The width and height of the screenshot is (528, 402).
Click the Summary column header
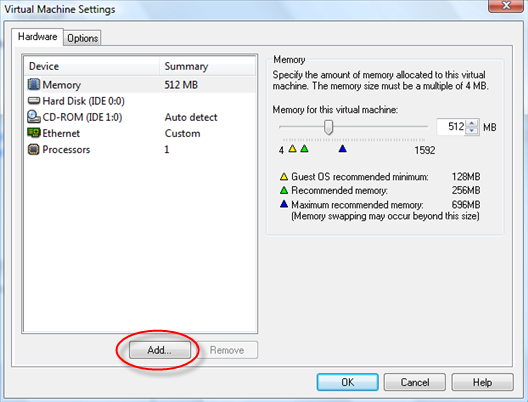tap(207, 66)
